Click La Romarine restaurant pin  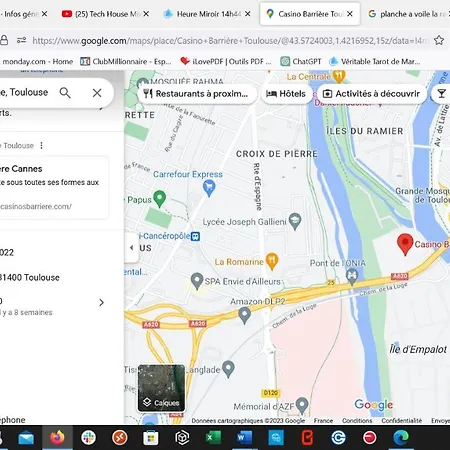(272, 261)
